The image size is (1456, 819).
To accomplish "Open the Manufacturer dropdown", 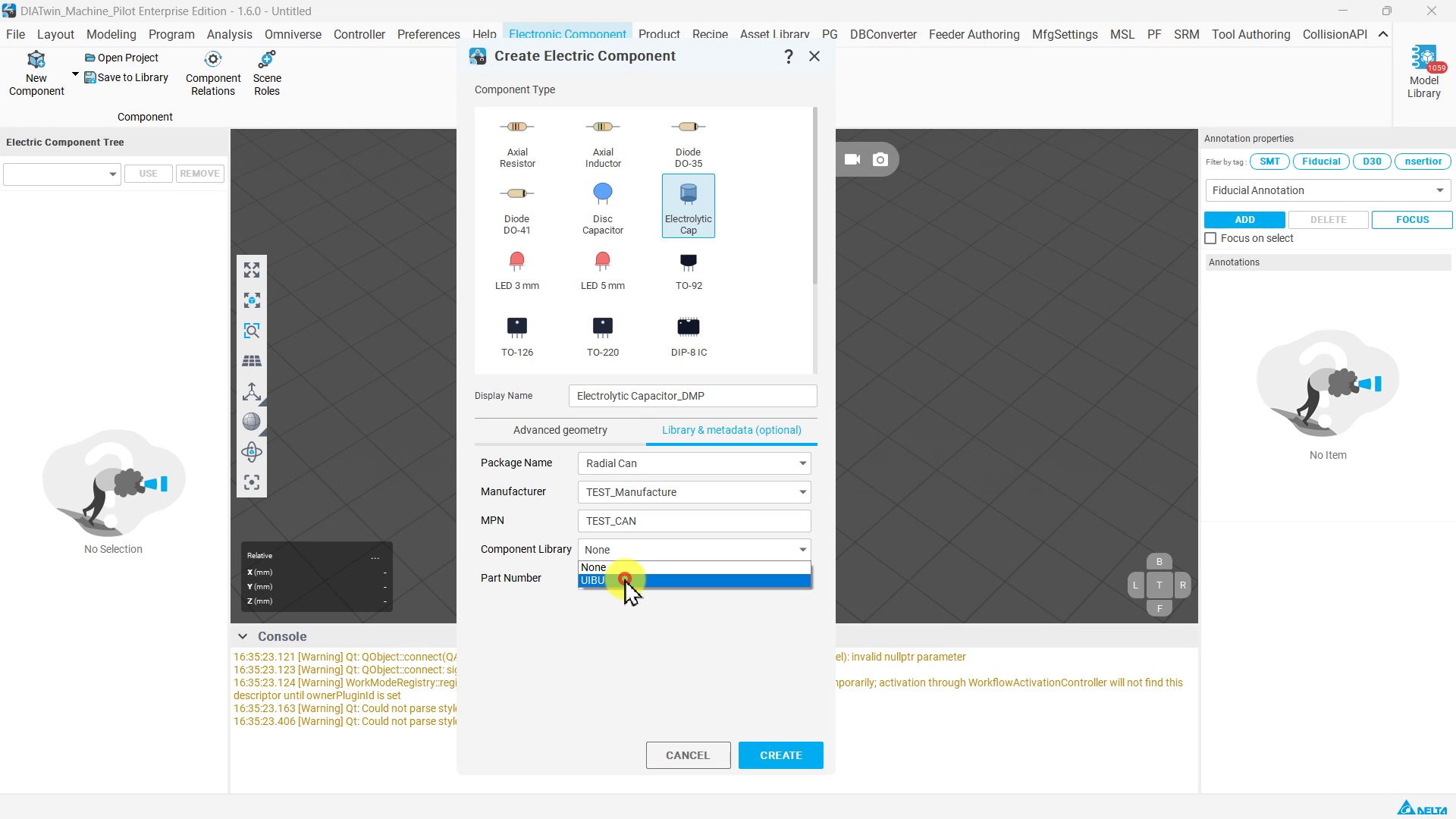I will [694, 492].
